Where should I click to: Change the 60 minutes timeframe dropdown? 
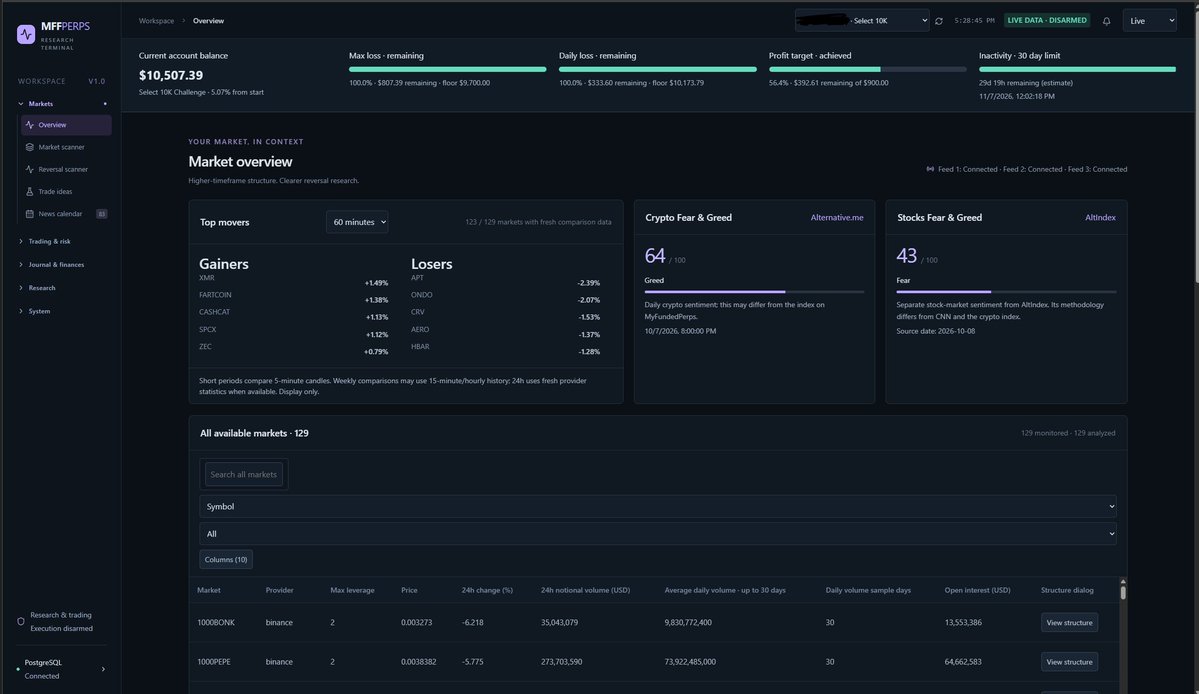[x=357, y=222]
